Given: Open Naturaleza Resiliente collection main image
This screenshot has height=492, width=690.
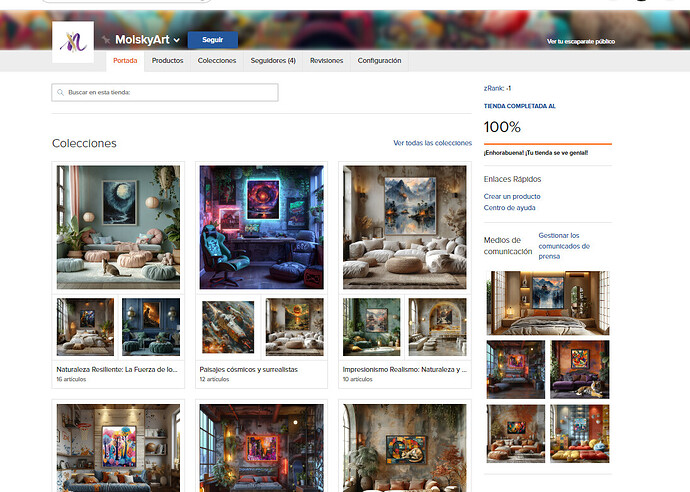Looking at the screenshot, I should click(118, 228).
